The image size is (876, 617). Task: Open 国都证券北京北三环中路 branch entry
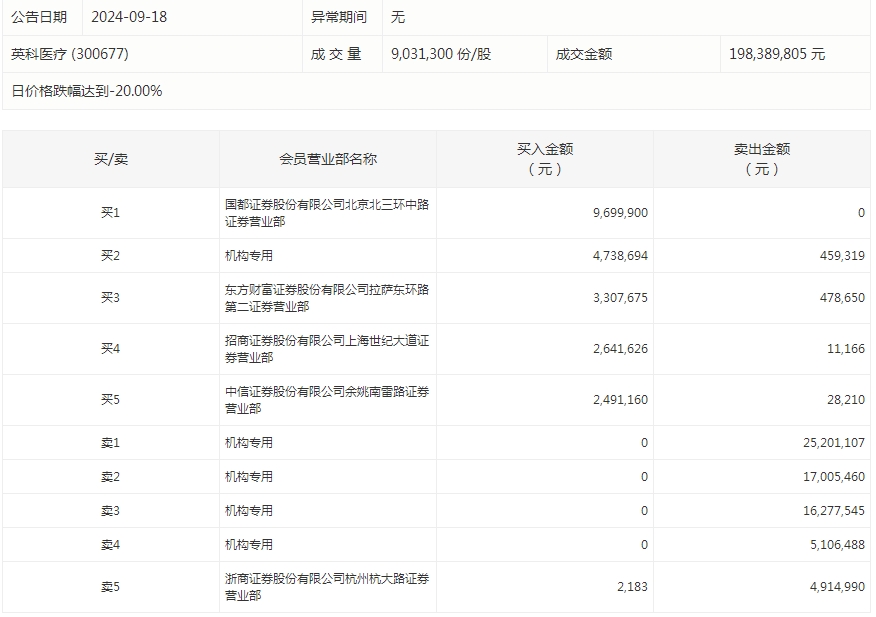[x=327, y=213]
